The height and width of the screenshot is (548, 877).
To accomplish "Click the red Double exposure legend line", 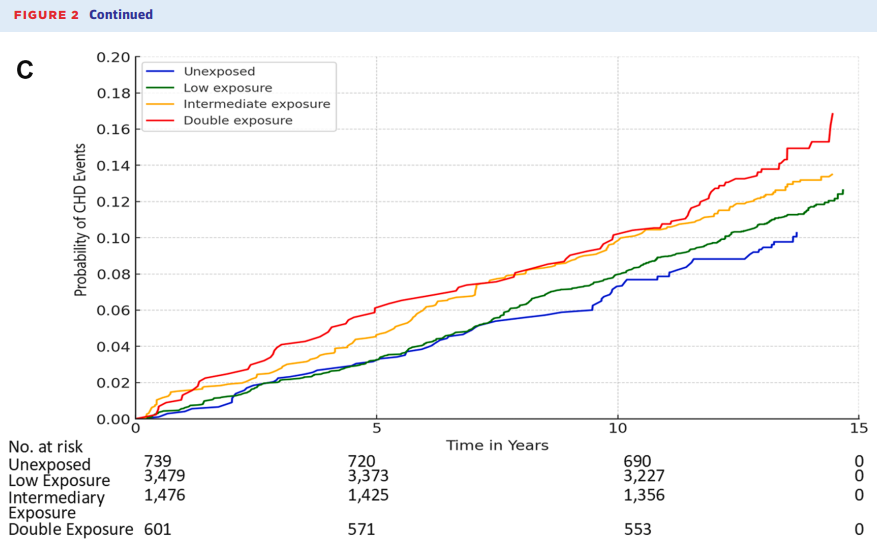I will pyautogui.click(x=161, y=120).
